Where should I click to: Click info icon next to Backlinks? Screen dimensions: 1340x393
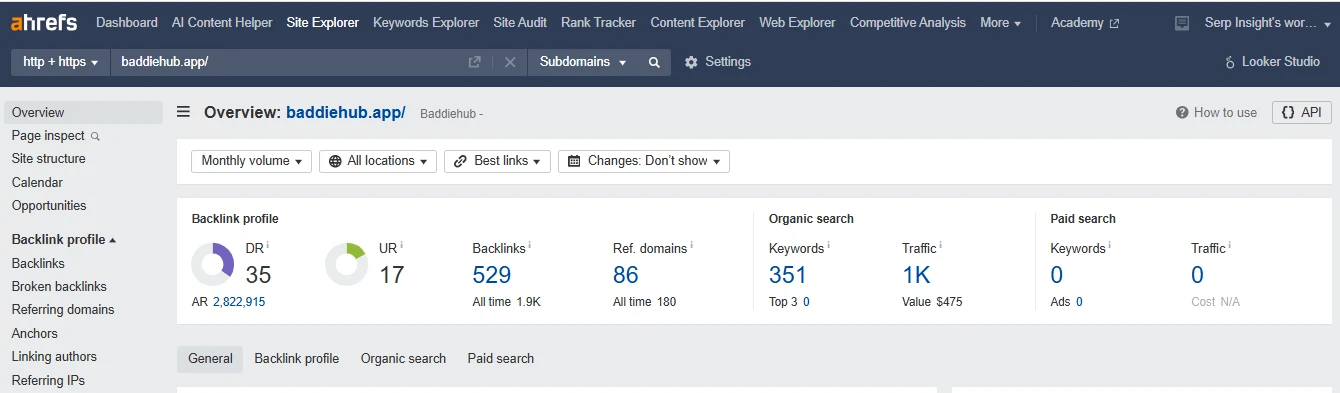click(529, 245)
